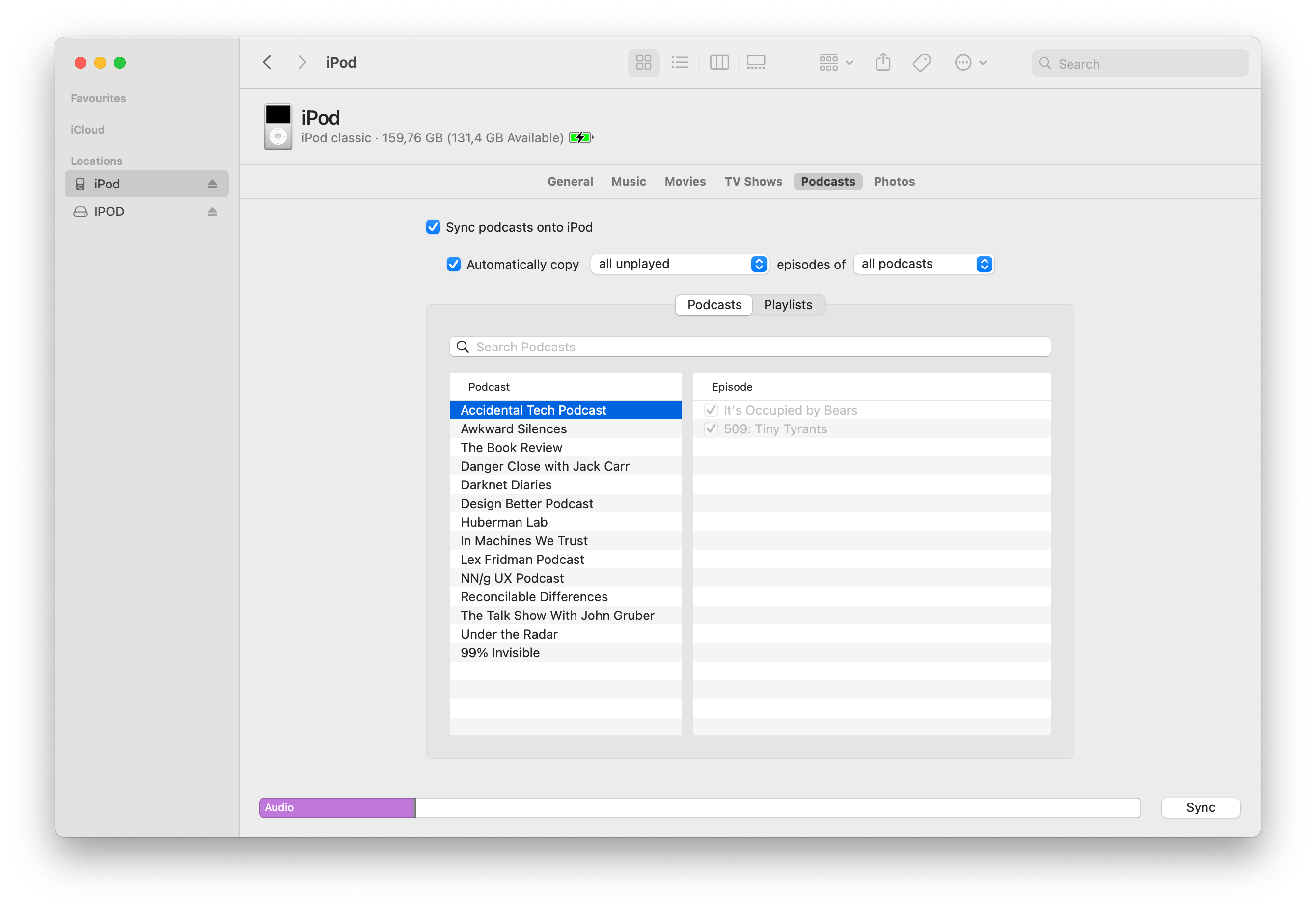Image resolution: width=1316 pixels, height=910 pixels.
Task: Switch Finder to gallery view
Action: (755, 62)
